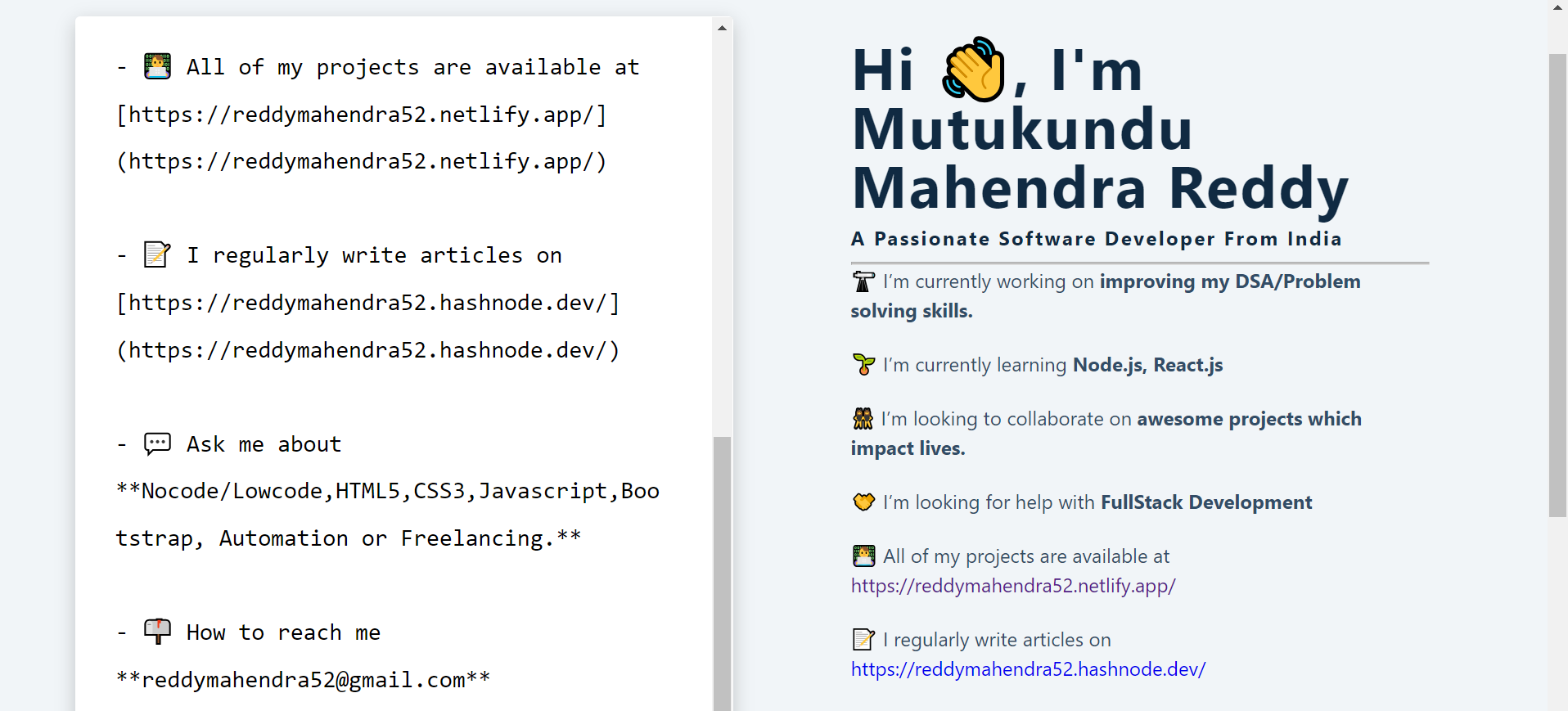The height and width of the screenshot is (711, 1568).
Task: Click bold text 'solving skills.'
Action: point(912,311)
